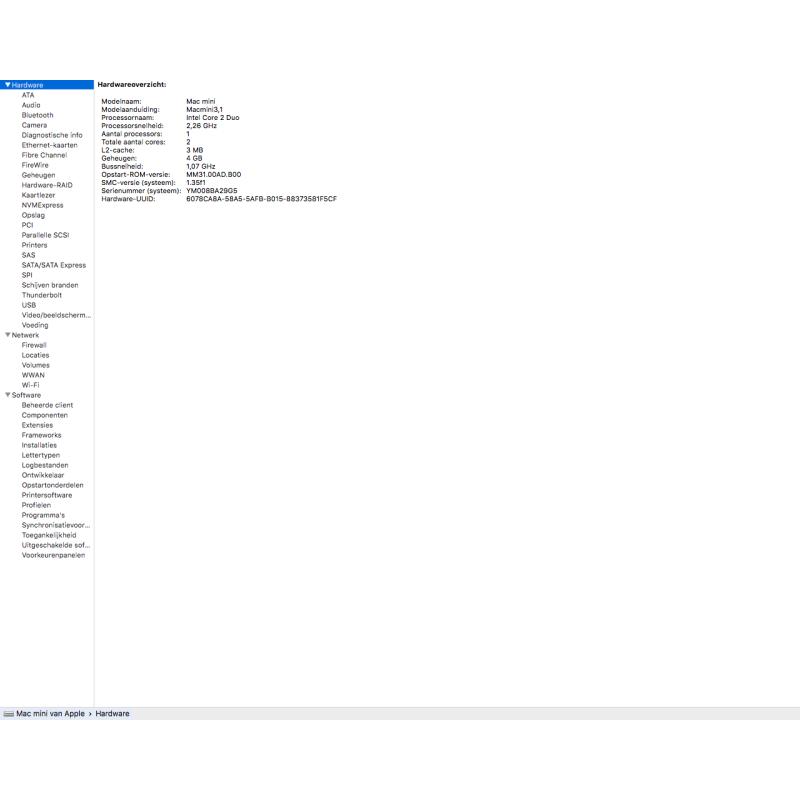
Task: Click the Intel Core 2 Duo value
Action: [213, 118]
